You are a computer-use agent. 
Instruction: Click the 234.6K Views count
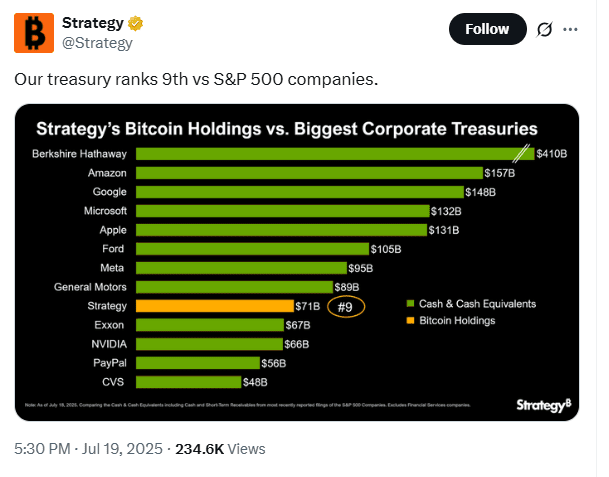point(220,450)
